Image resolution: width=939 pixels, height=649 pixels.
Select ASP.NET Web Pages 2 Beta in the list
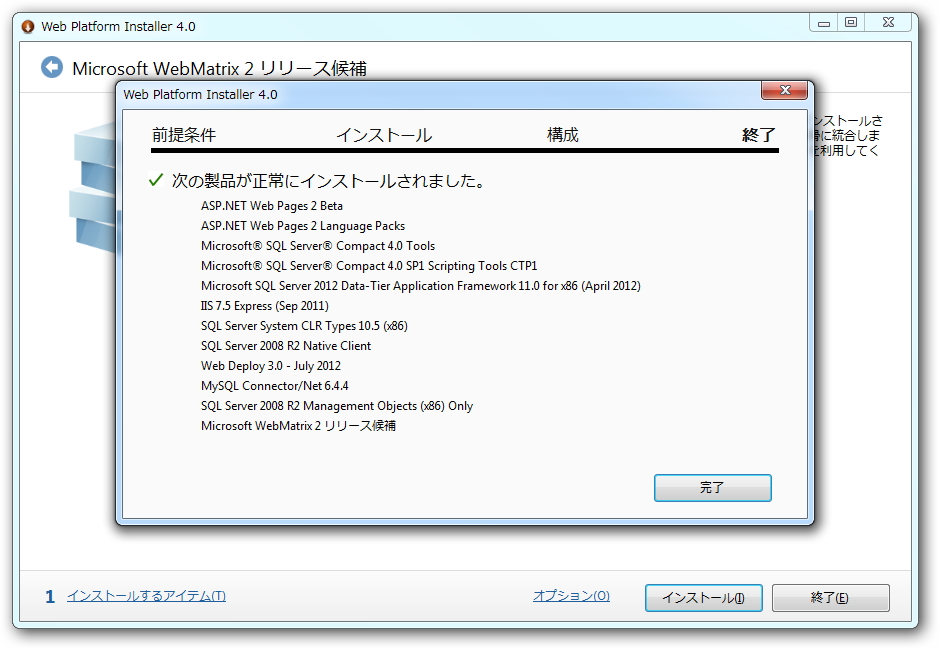point(271,205)
